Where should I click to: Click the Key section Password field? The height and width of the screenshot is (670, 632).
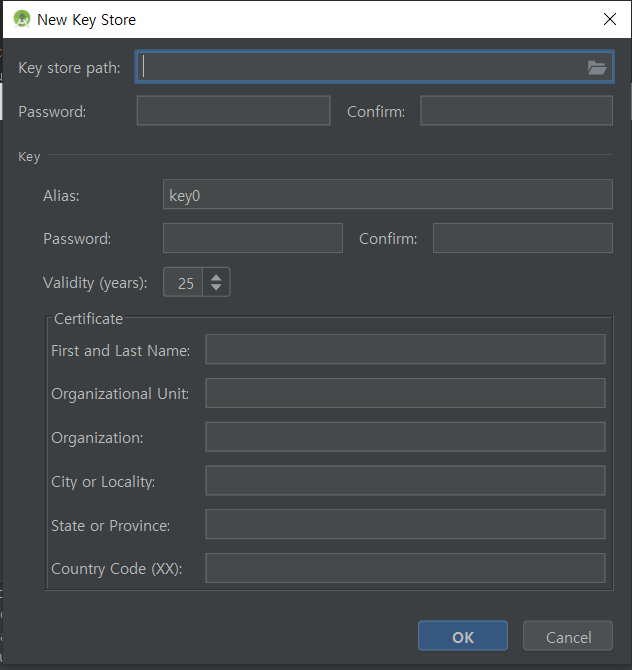point(253,238)
